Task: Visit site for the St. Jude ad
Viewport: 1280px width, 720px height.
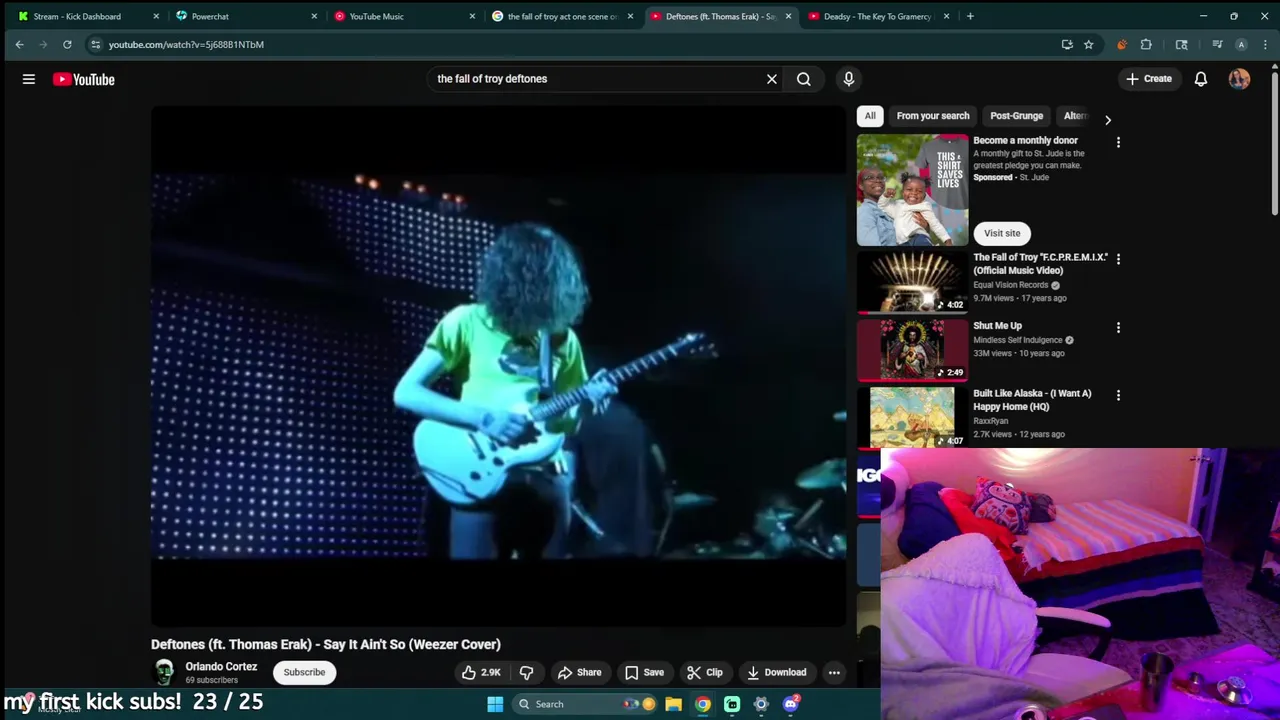Action: 1002,233
